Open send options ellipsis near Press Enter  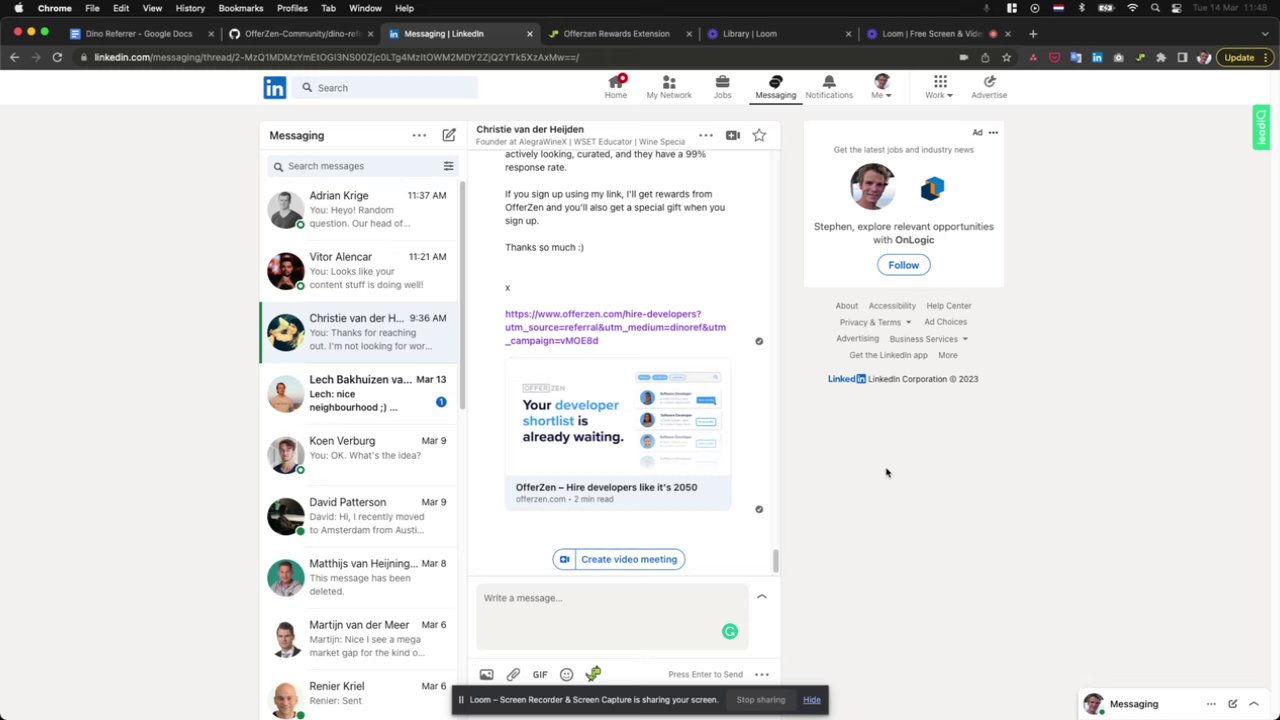(x=762, y=675)
